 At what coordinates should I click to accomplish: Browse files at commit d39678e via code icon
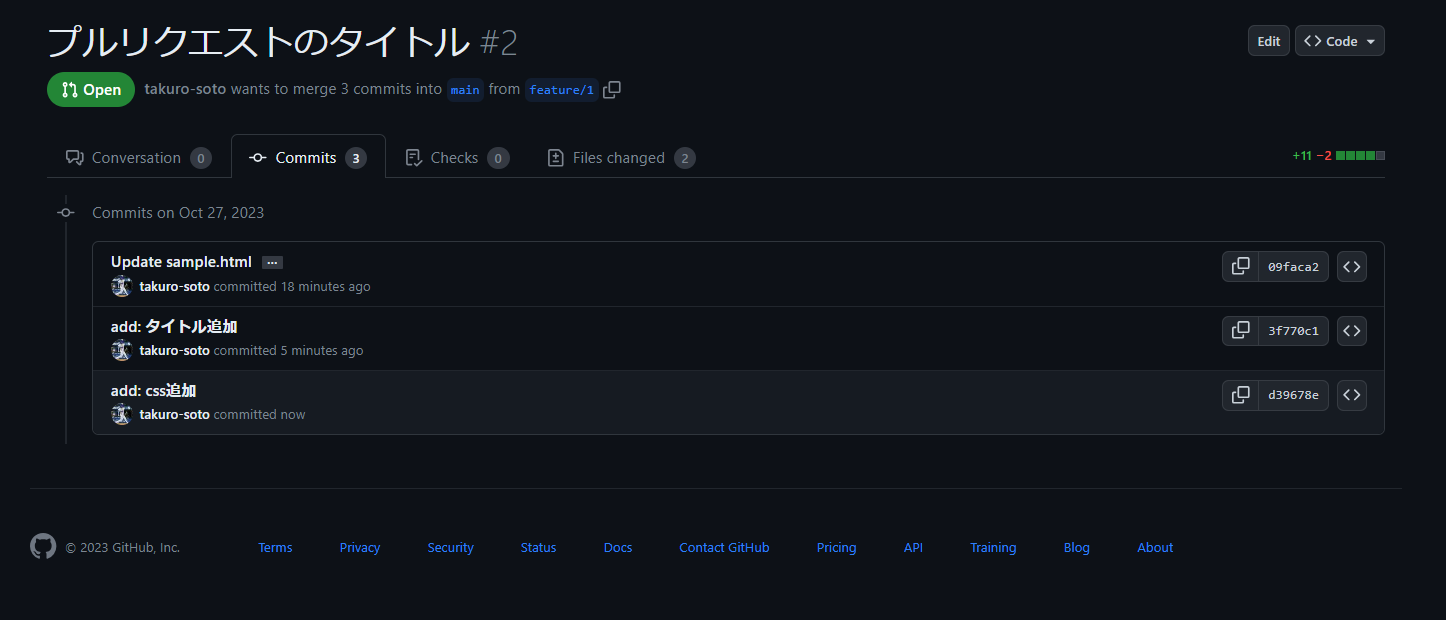[1351, 394]
